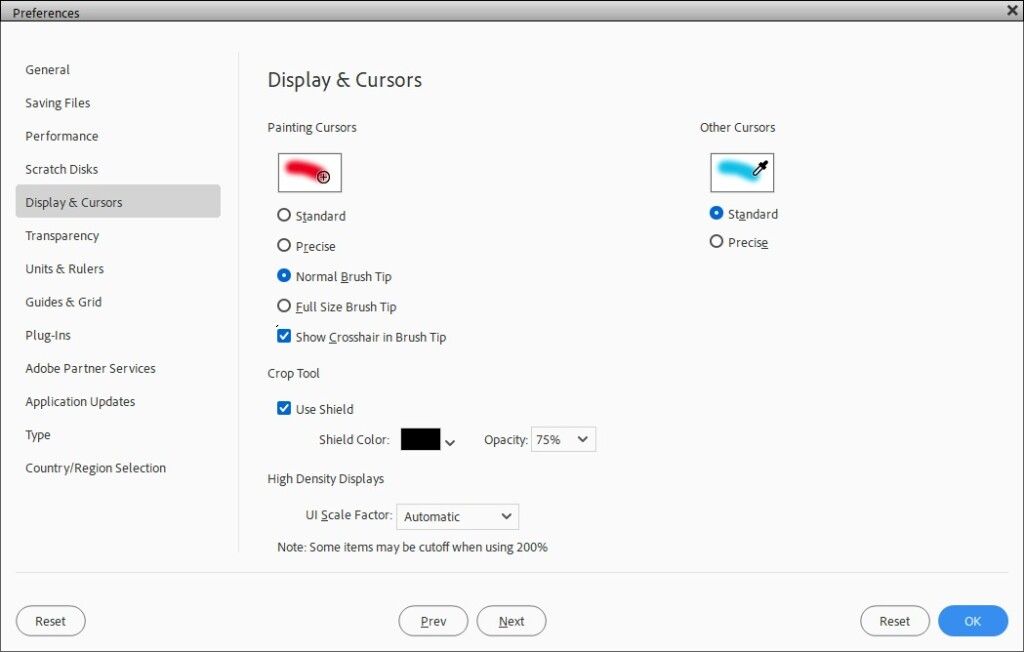The image size is (1024, 652).
Task: Select the Standard painting cursor option
Action: tap(285, 215)
